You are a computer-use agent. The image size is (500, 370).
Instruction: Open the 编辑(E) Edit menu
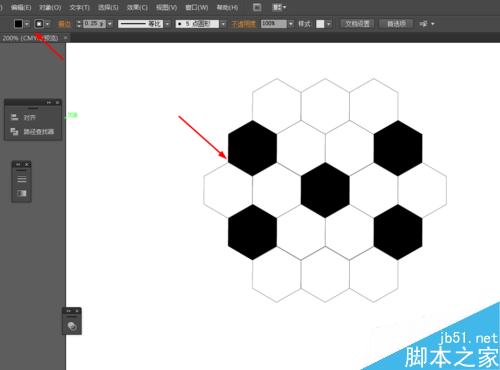point(21,7)
